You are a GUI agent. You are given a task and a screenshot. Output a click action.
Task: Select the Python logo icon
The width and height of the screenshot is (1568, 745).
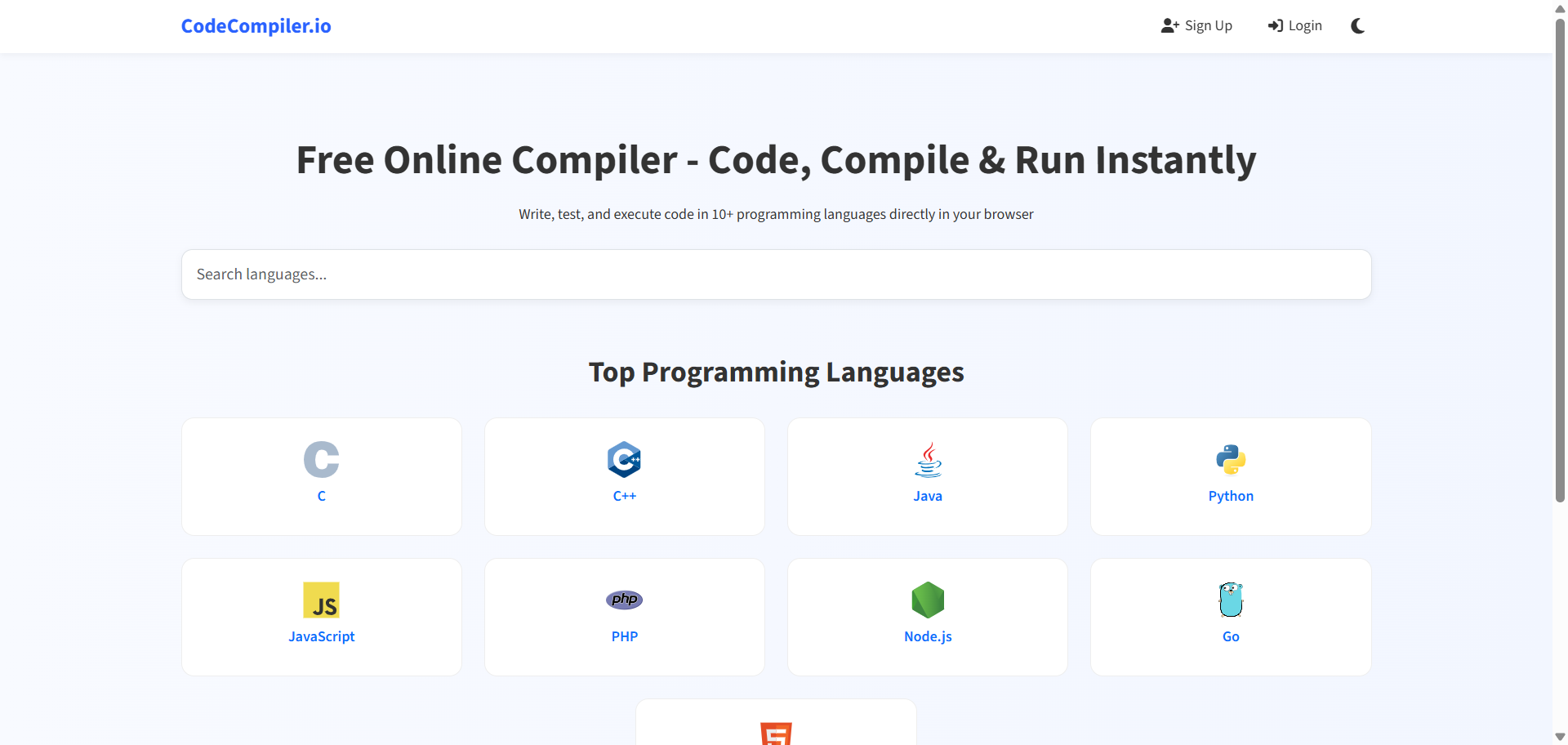1230,459
